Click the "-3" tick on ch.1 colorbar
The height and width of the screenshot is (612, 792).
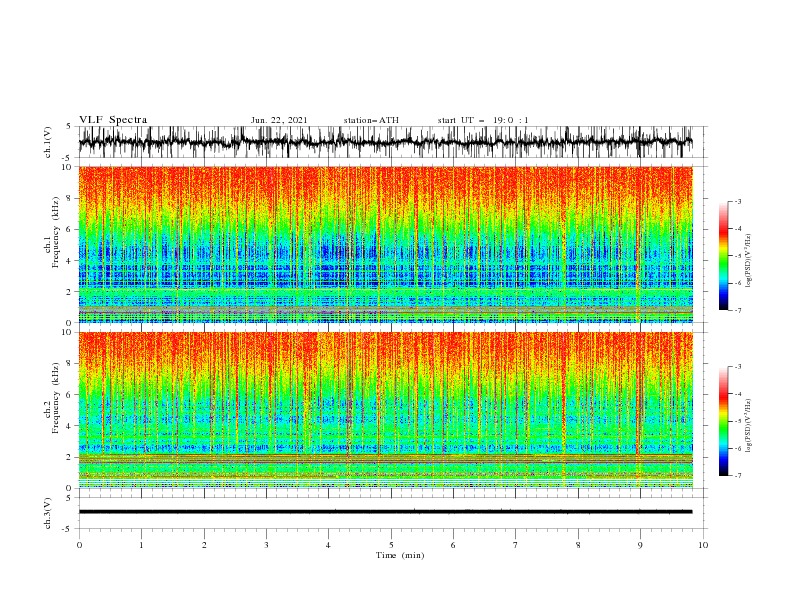click(737, 201)
